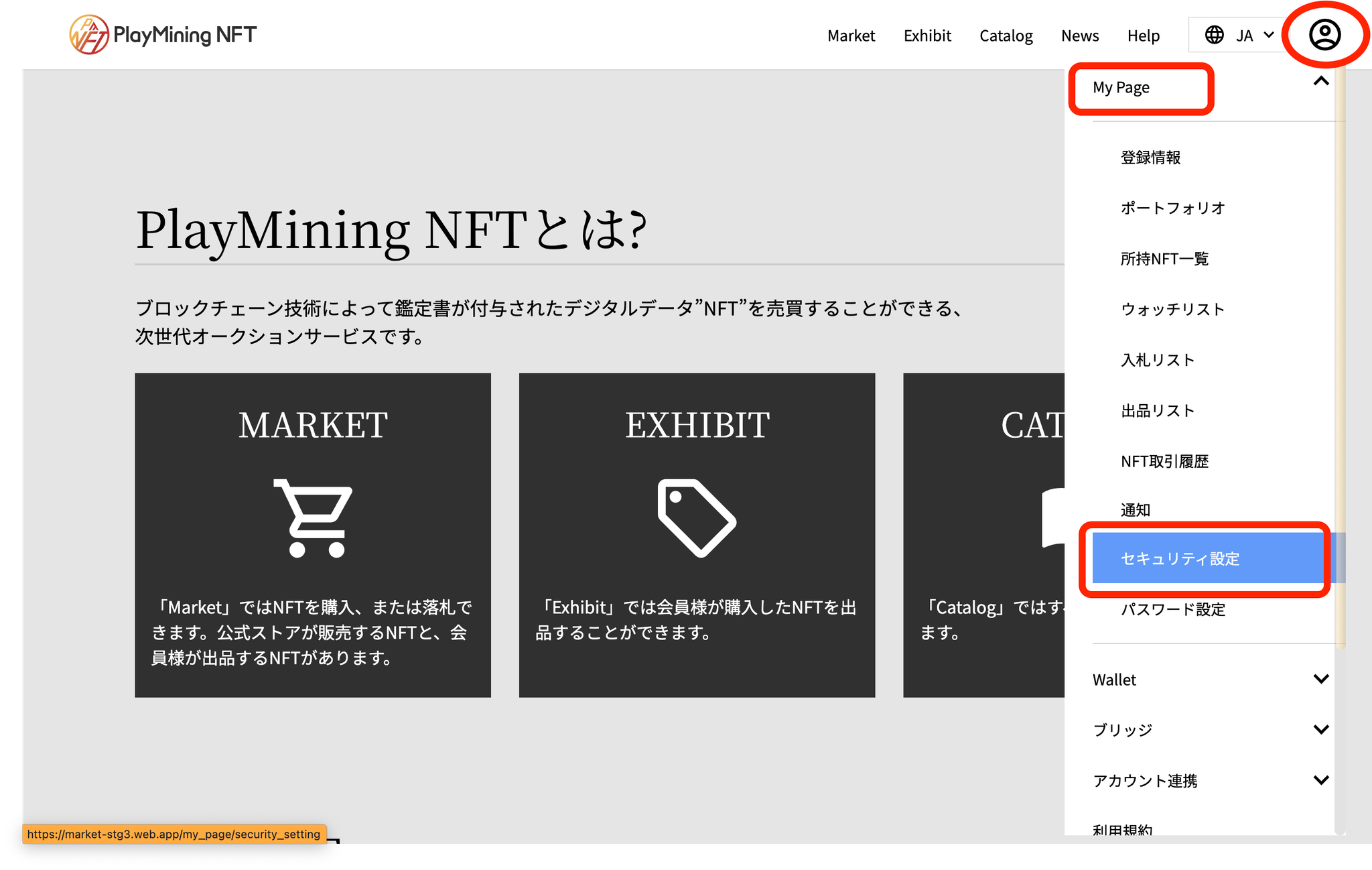Open 所持NFT一覧 menu entry
This screenshot has width=1372, height=870.
click(1164, 259)
